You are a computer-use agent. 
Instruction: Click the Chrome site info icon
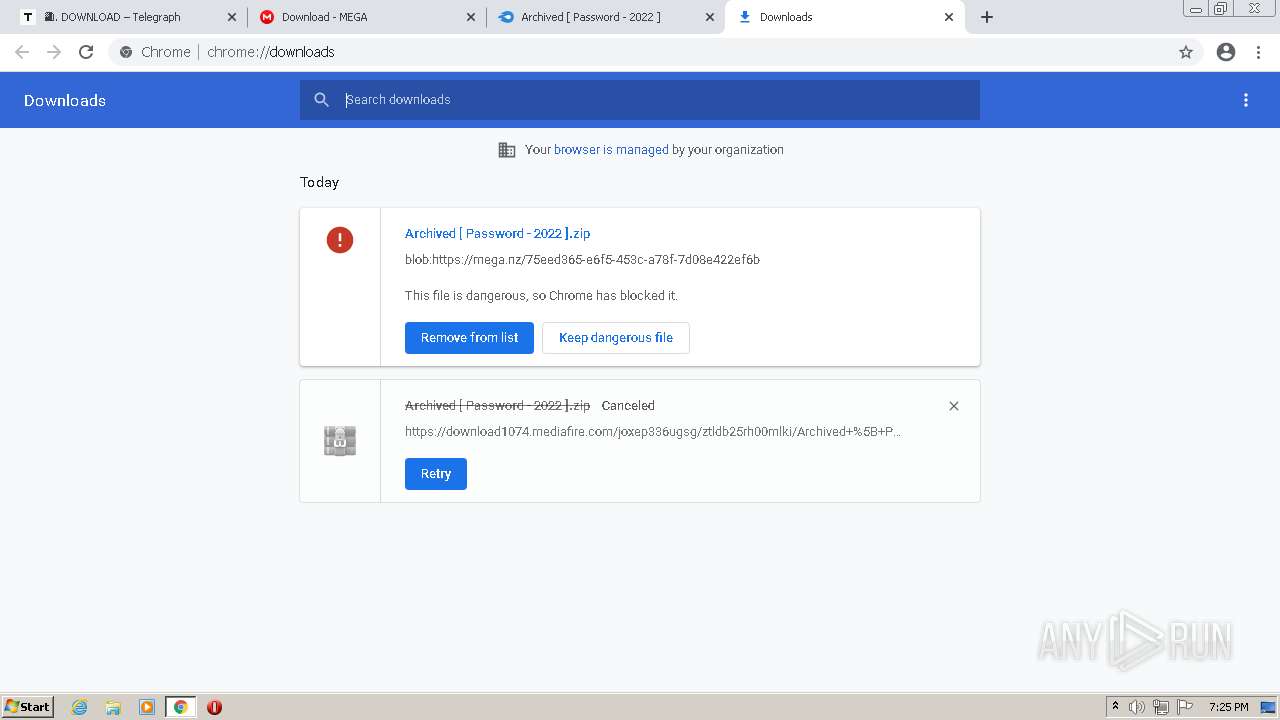(x=126, y=52)
